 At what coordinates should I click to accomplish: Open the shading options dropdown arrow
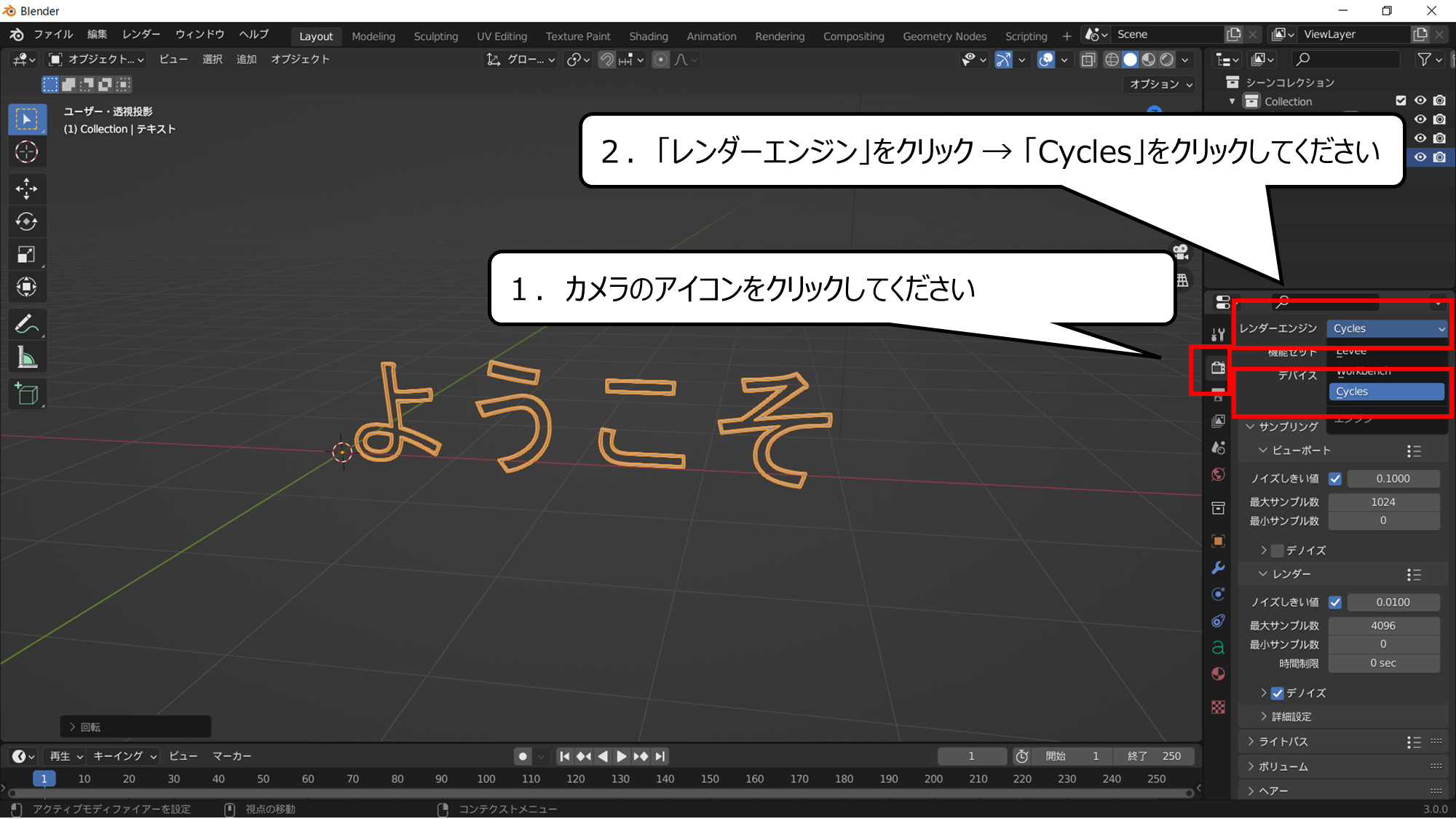click(x=1185, y=60)
